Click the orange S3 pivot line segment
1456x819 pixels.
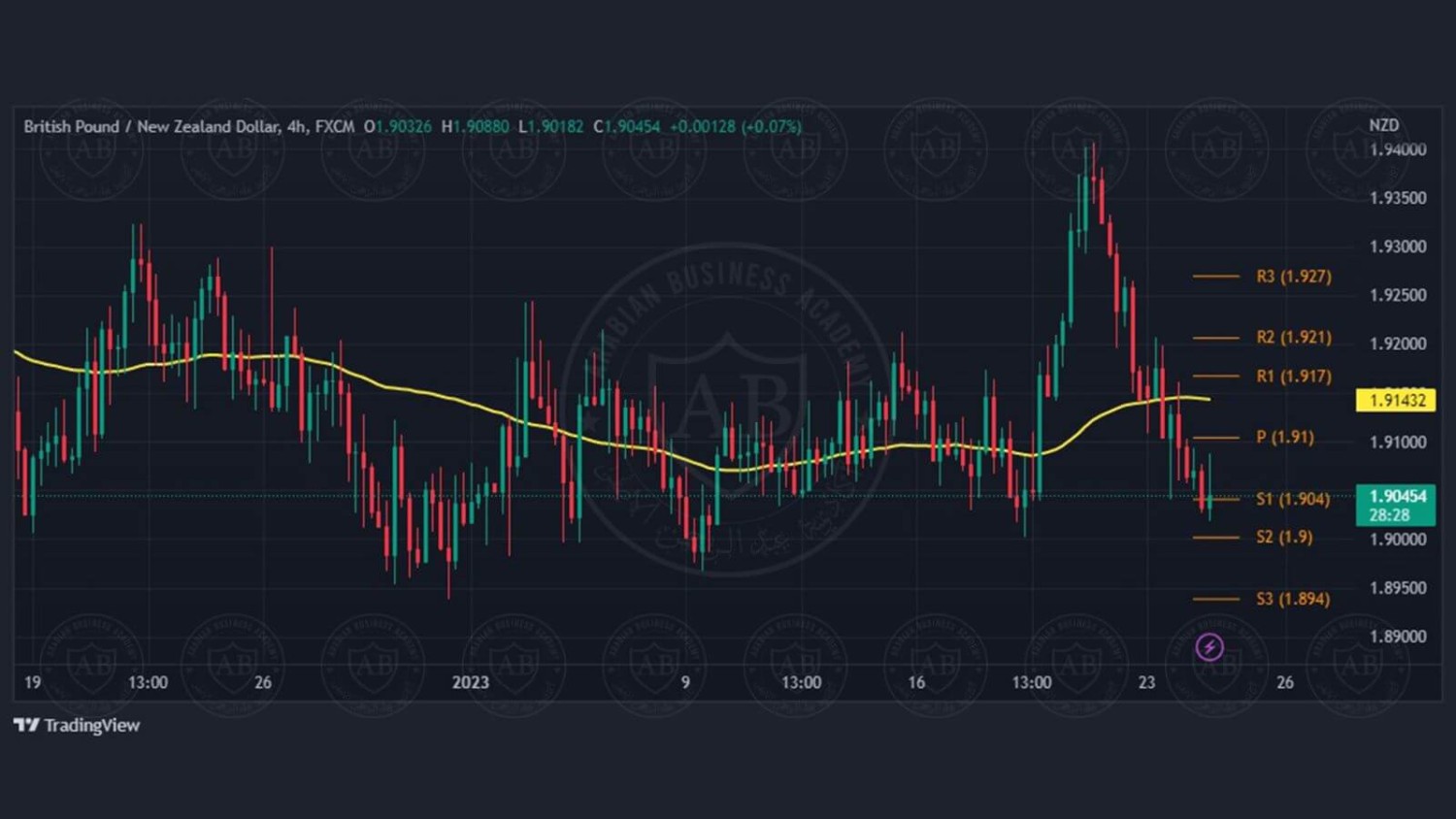[x=1216, y=599]
